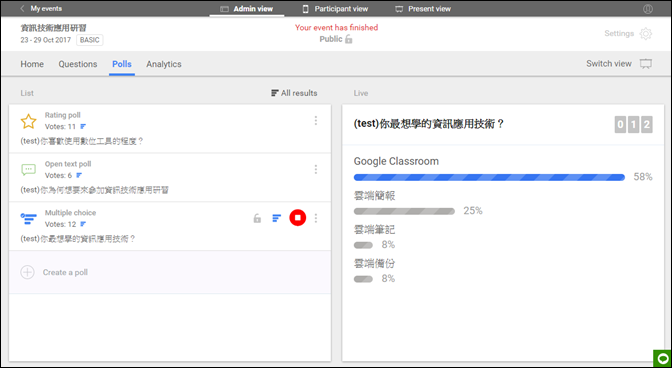View results icon beside Votes: 11
Image resolution: width=672 pixels, height=368 pixels.
[83, 127]
